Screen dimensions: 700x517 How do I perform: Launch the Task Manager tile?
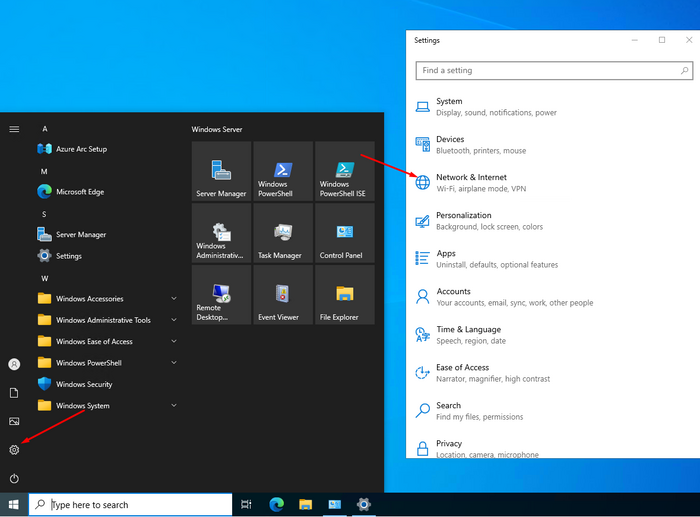[283, 233]
